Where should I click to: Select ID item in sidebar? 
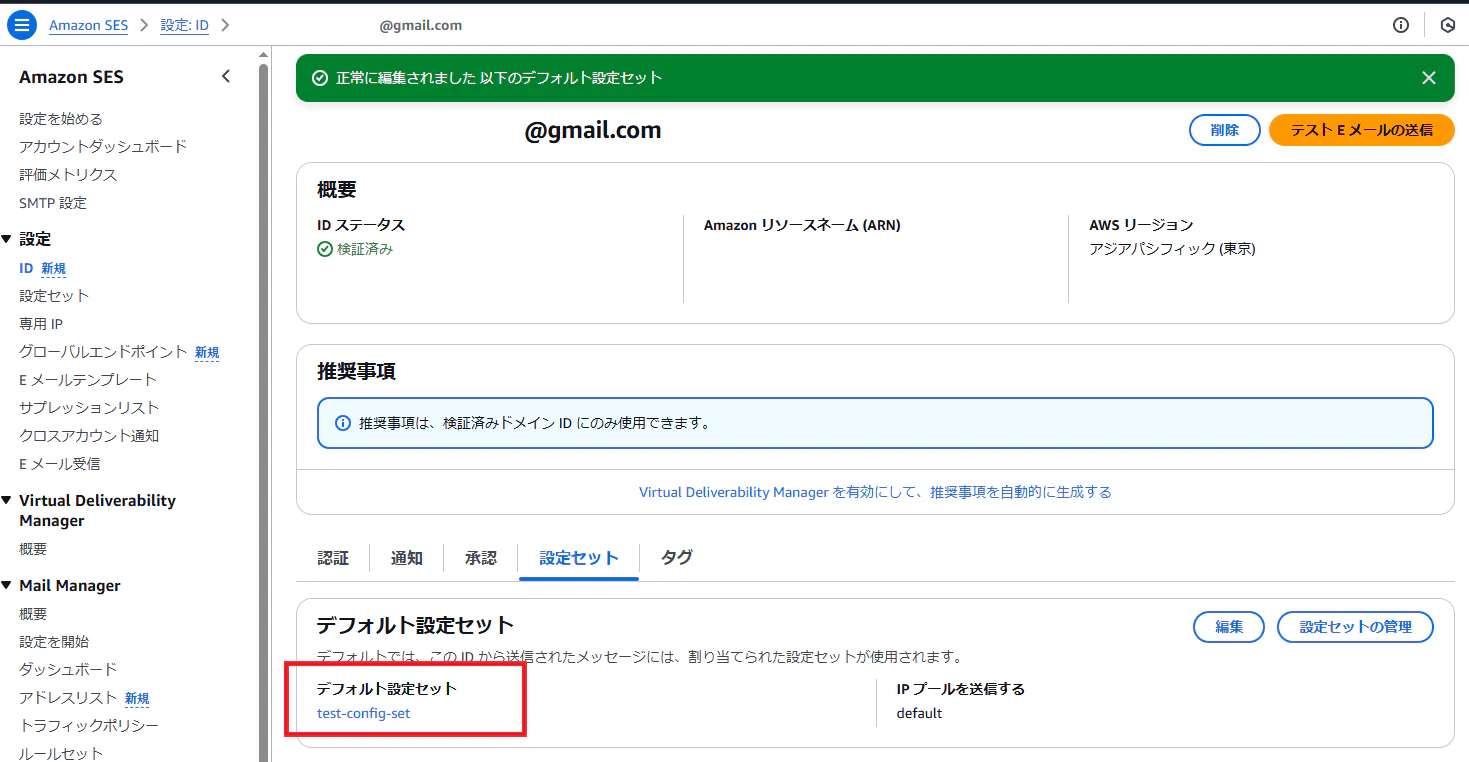pos(26,268)
